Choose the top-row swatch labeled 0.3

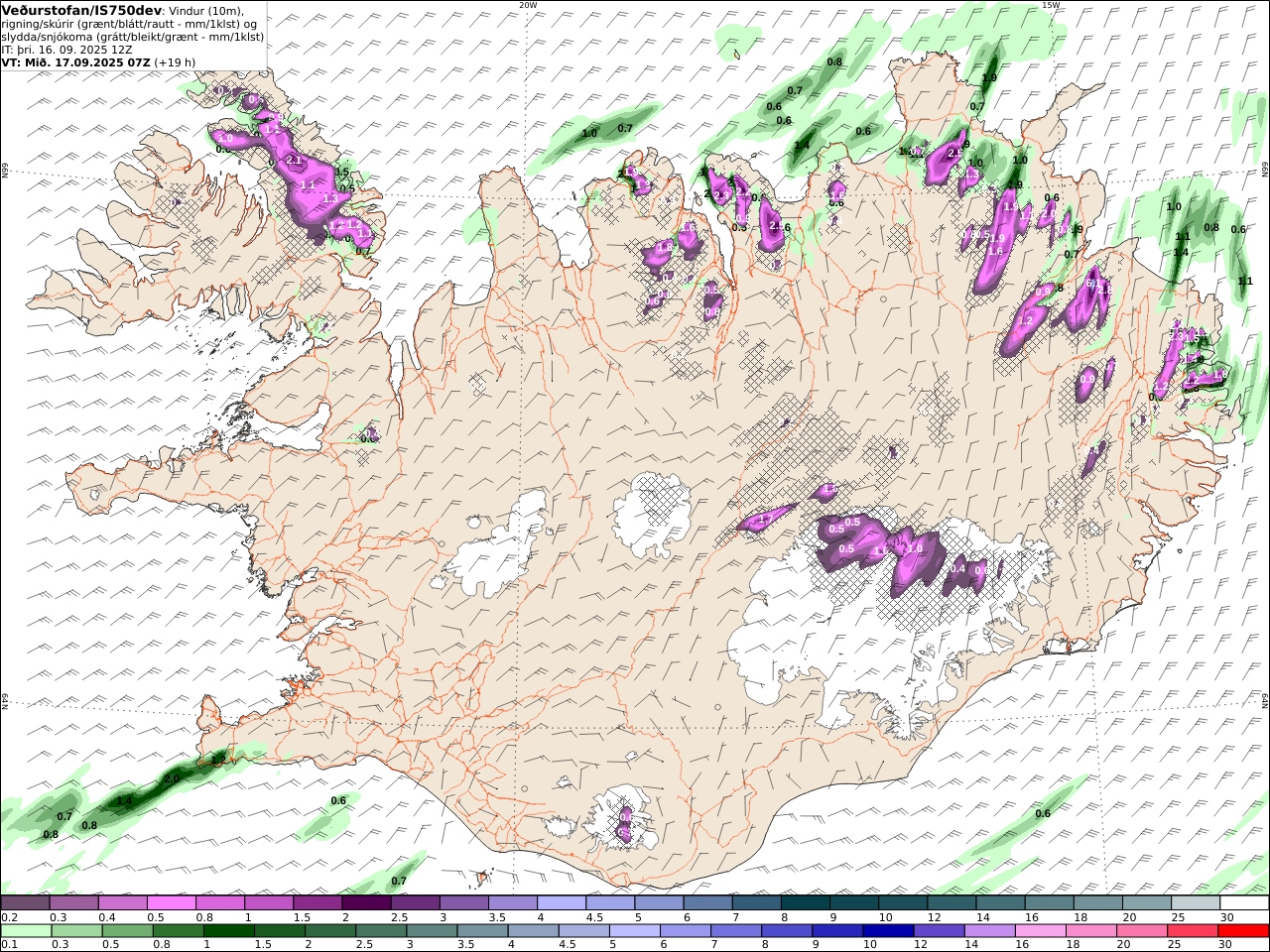[x=73, y=903]
